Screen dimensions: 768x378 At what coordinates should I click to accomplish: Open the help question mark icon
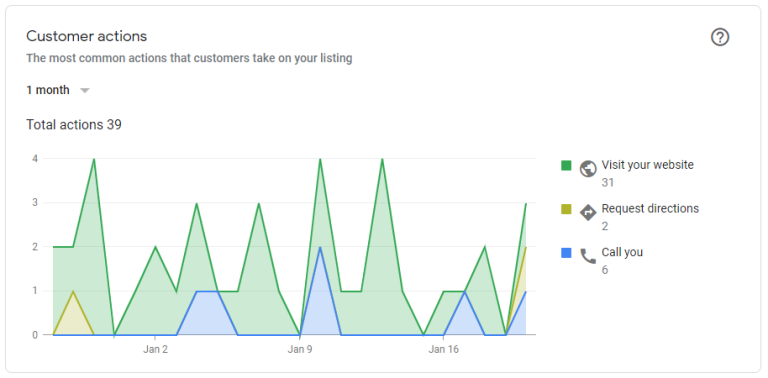coord(720,37)
